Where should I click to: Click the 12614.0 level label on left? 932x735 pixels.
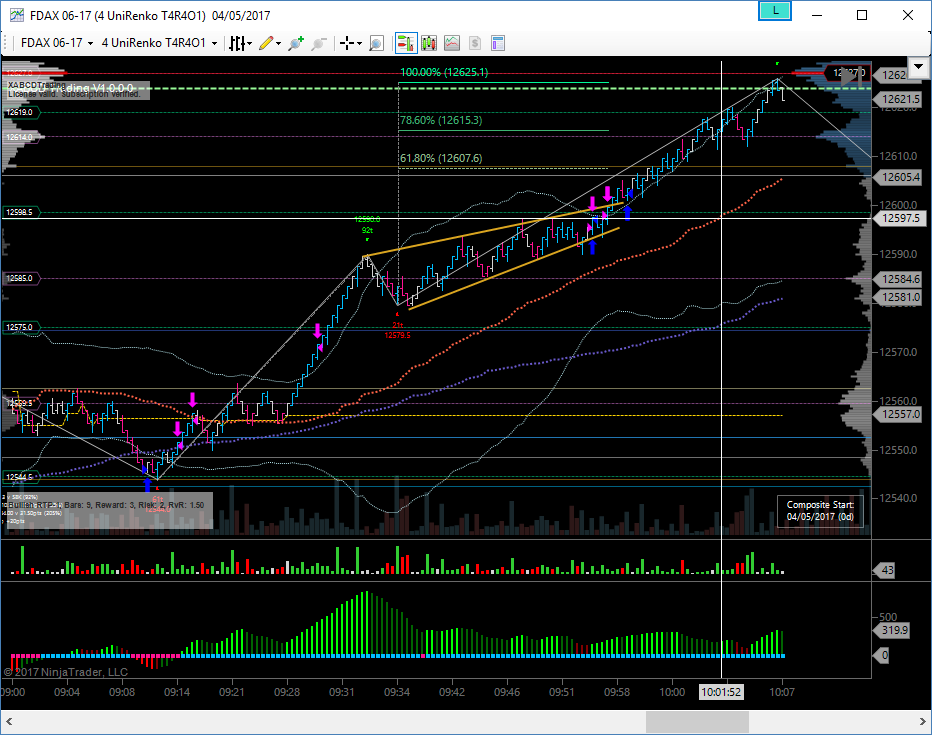21,137
